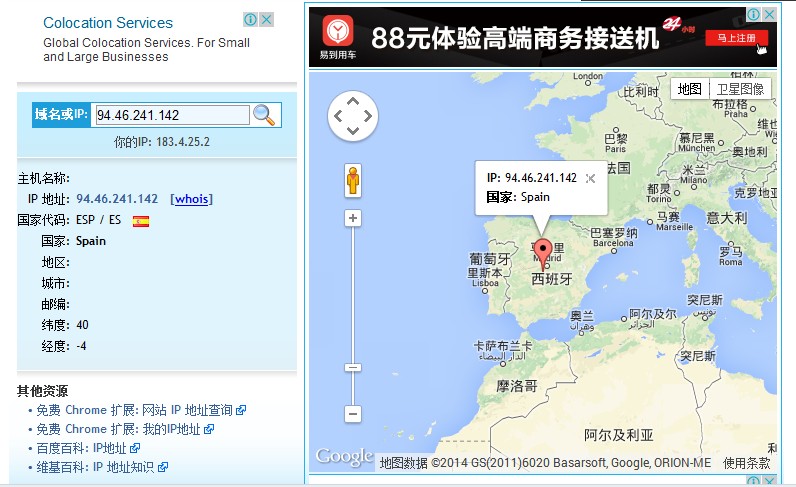Close the banner ad above the map
The width and height of the screenshot is (796, 487).
tap(770, 14)
